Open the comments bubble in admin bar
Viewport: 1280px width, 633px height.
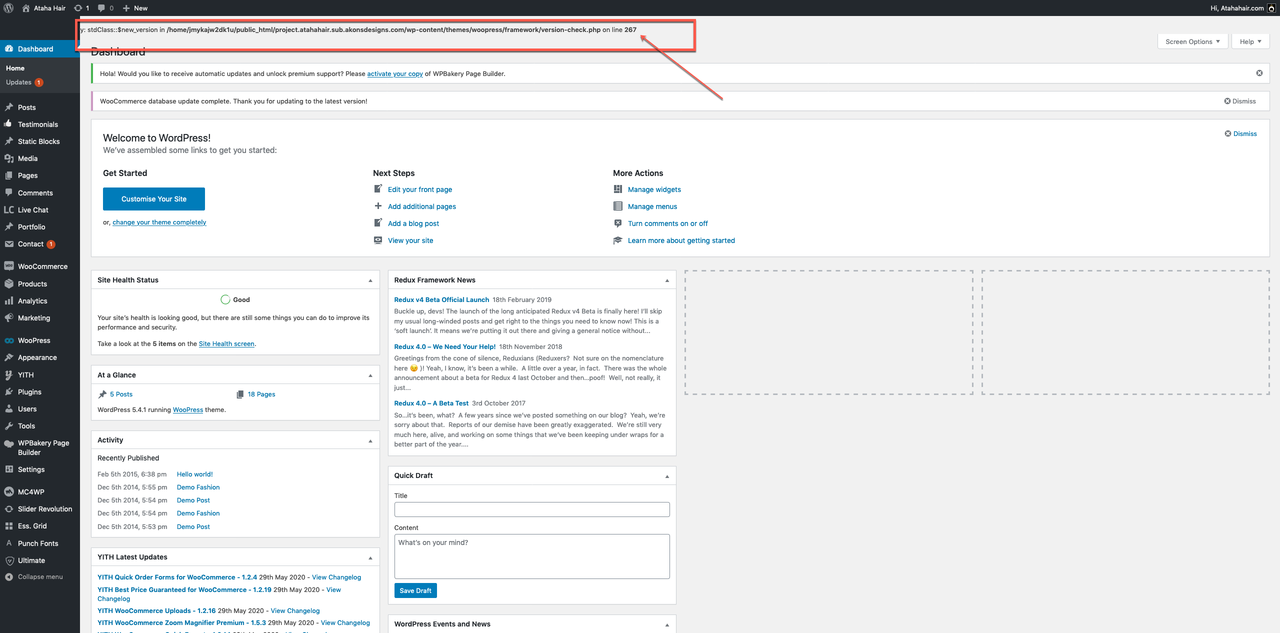pyautogui.click(x=105, y=7)
